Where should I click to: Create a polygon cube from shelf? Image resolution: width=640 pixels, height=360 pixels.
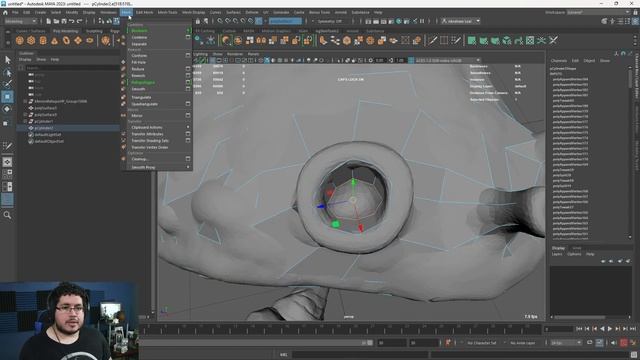coord(31,40)
